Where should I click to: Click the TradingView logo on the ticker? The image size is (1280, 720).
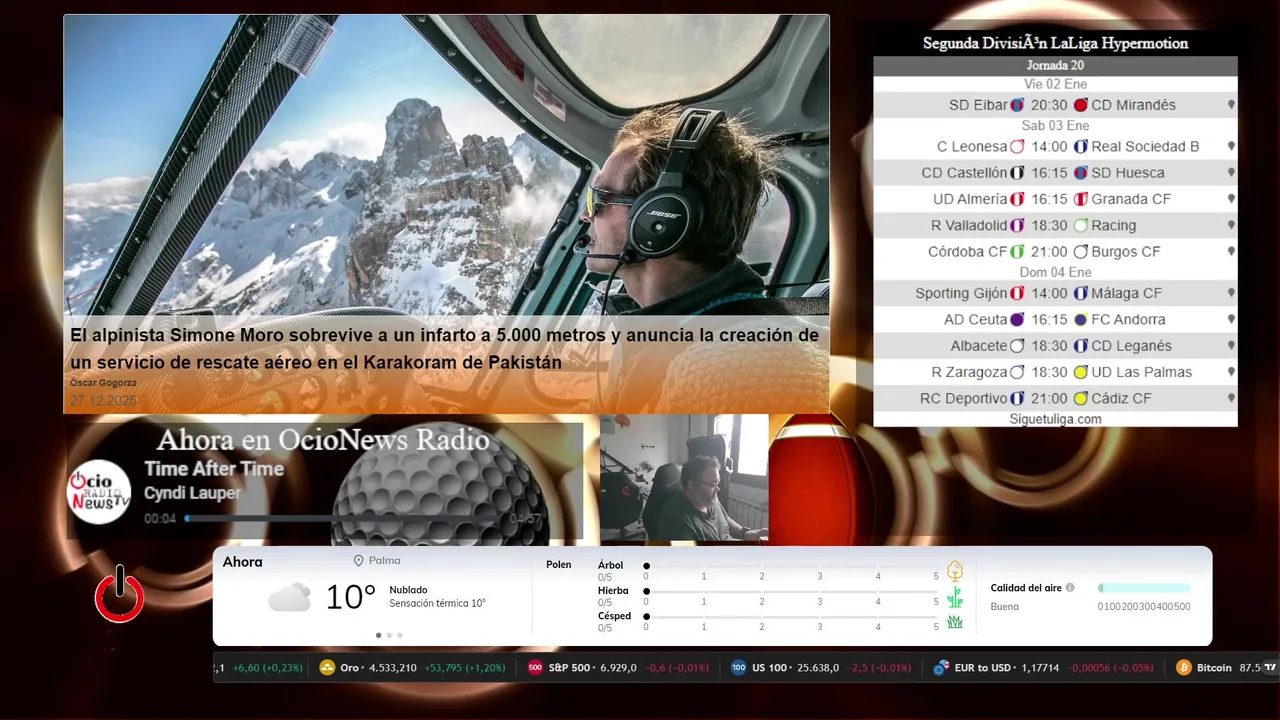[1271, 667]
